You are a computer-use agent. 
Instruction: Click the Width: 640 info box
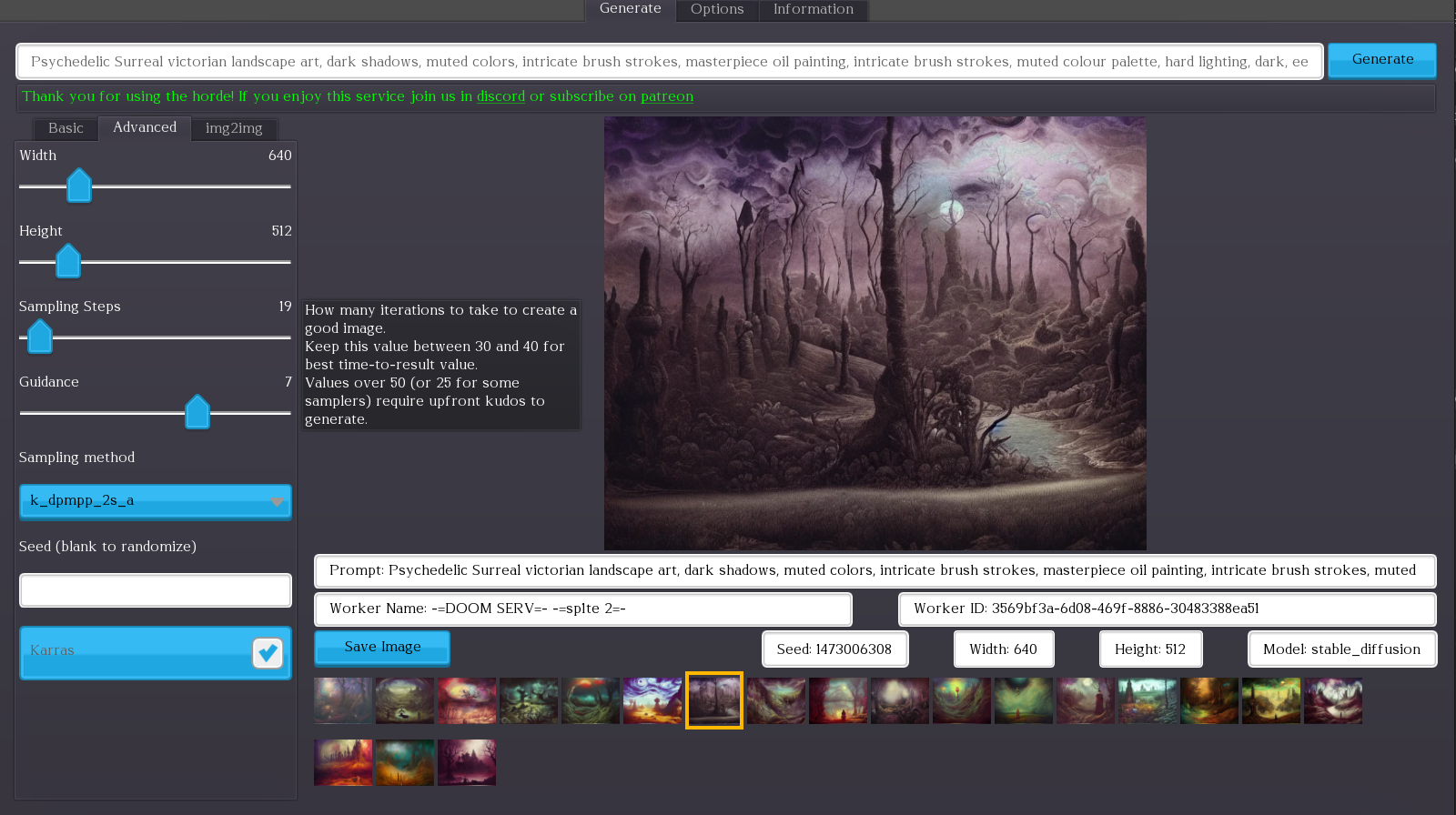click(1004, 649)
